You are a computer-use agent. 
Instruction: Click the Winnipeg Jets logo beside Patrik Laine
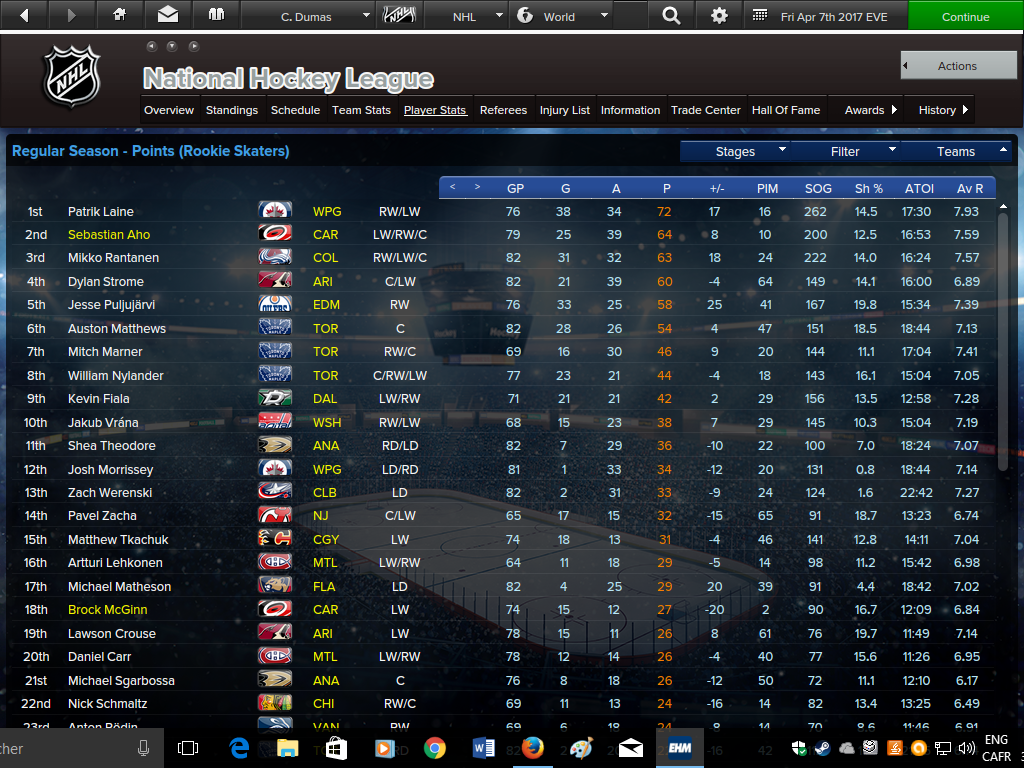(x=275, y=210)
